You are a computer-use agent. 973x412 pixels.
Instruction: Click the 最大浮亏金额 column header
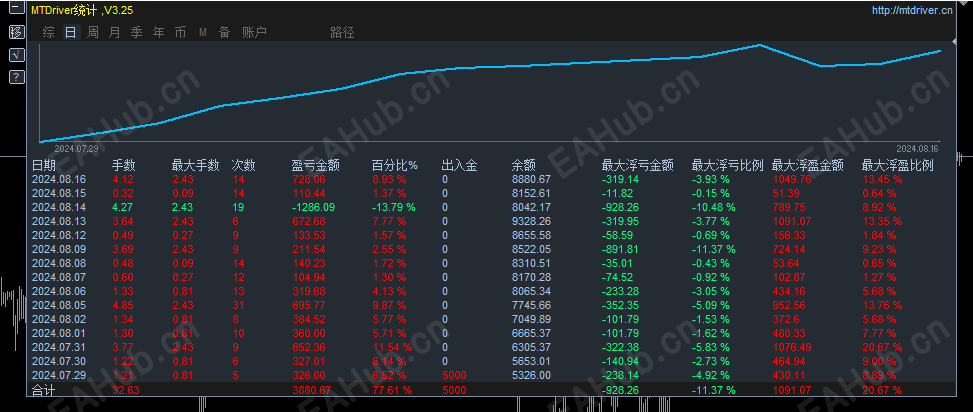(x=637, y=166)
